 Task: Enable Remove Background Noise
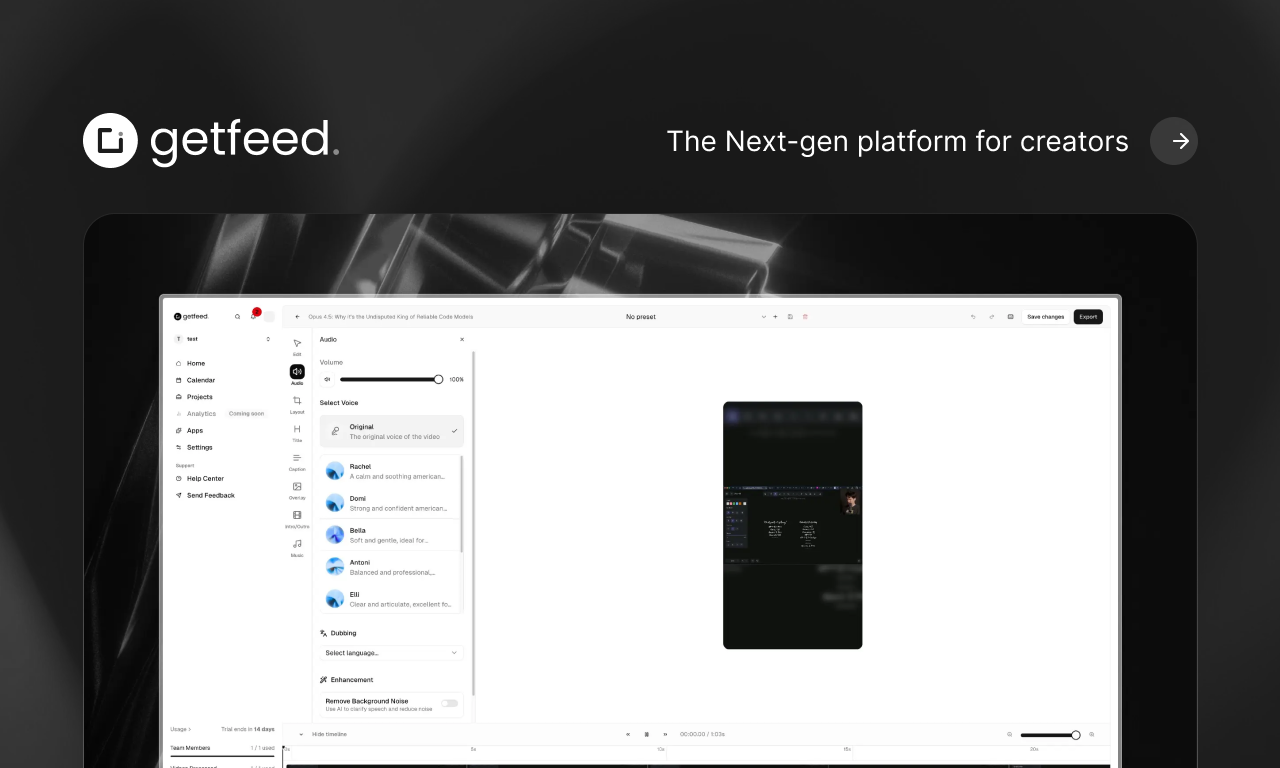pyautogui.click(x=449, y=703)
